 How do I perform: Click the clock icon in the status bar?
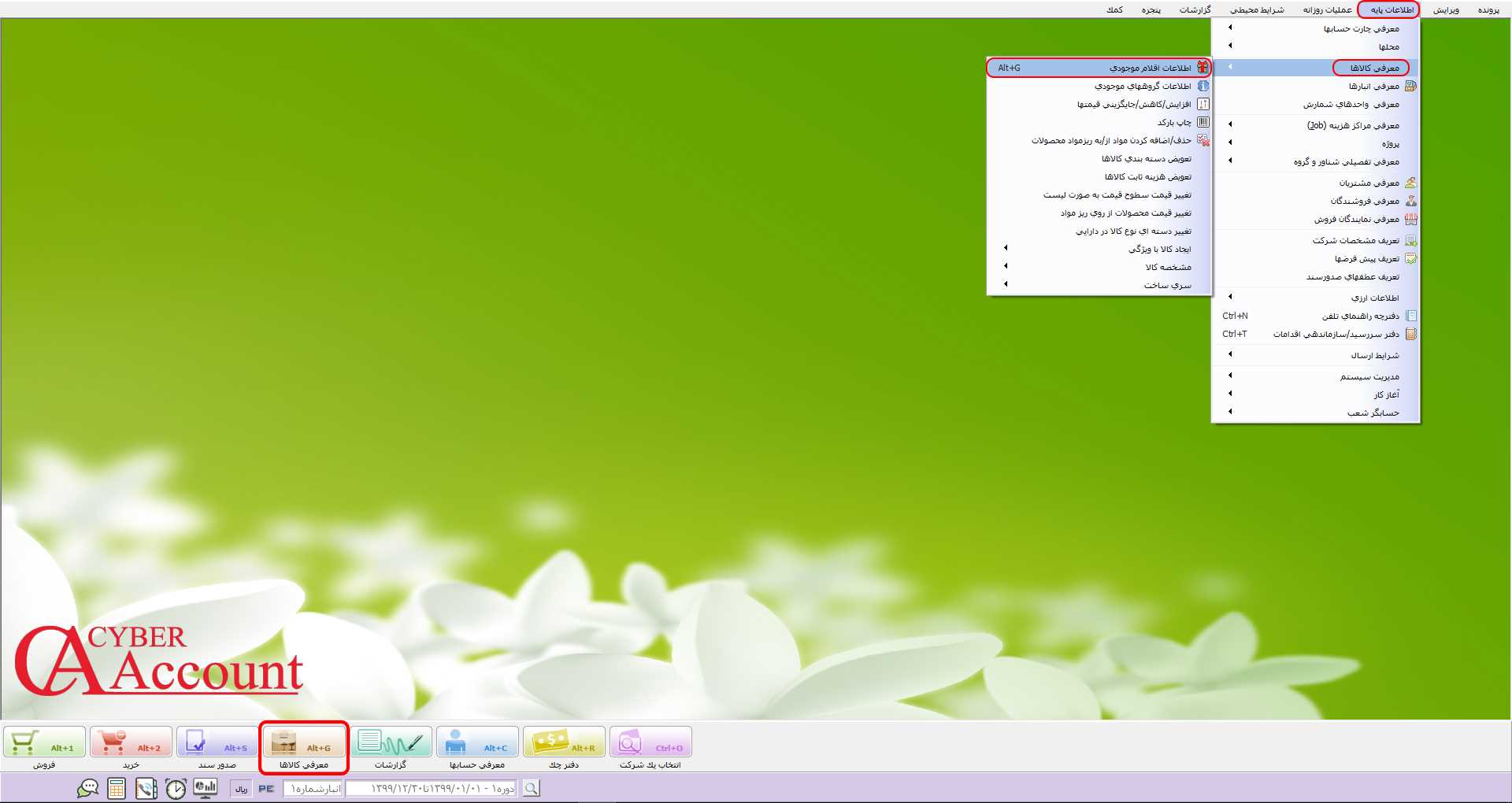click(x=176, y=788)
